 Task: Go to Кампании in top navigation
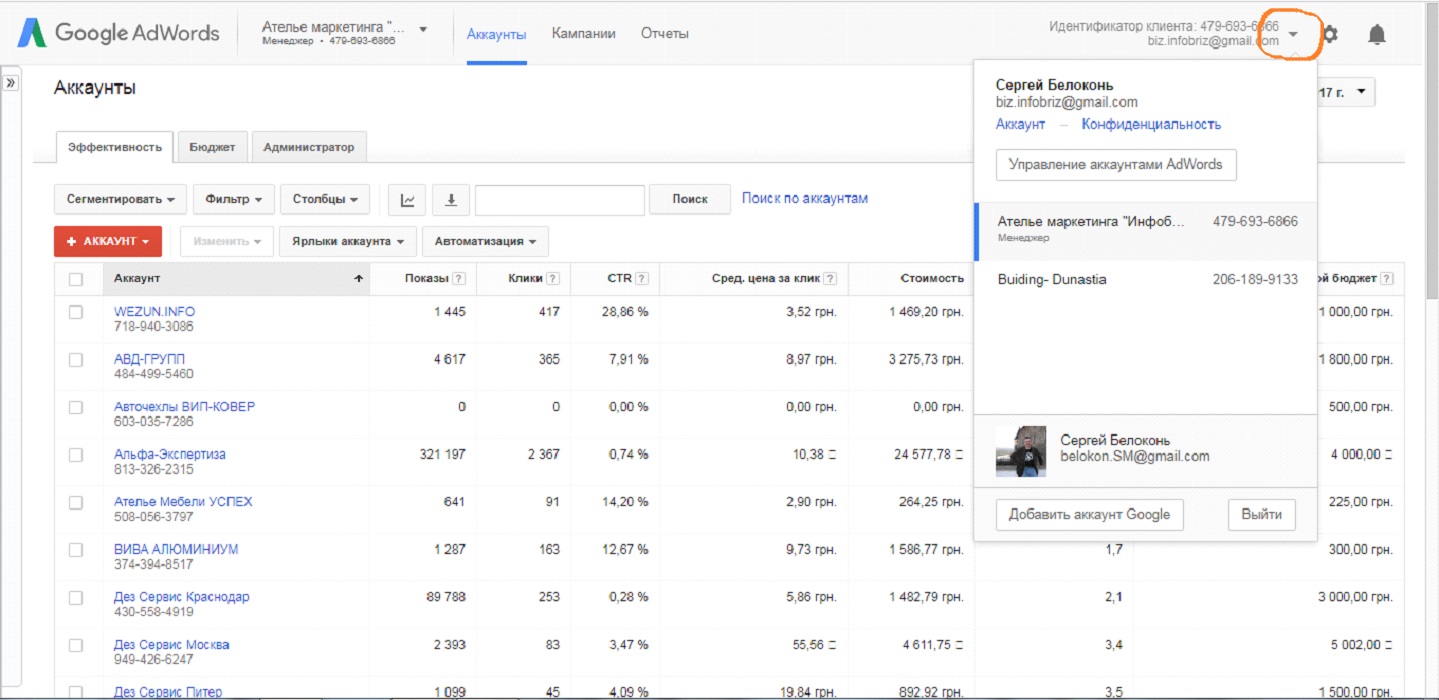(583, 33)
